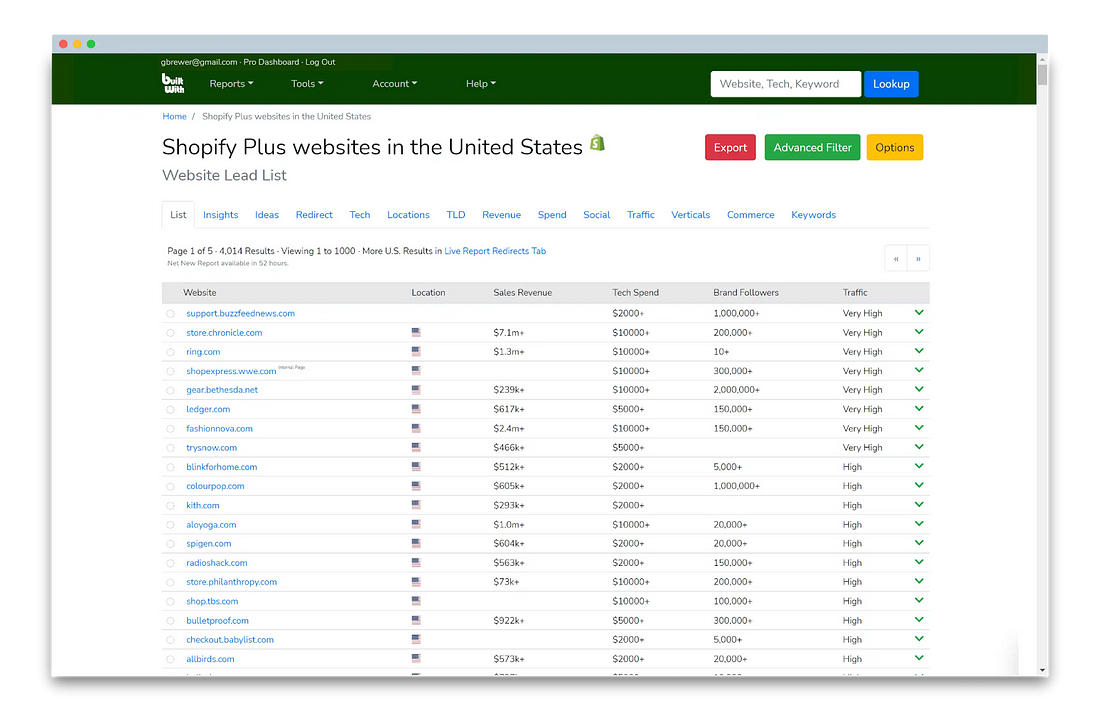This screenshot has height=711, width=1100.
Task: Expand trysnow.com row chevron
Action: 919,446
